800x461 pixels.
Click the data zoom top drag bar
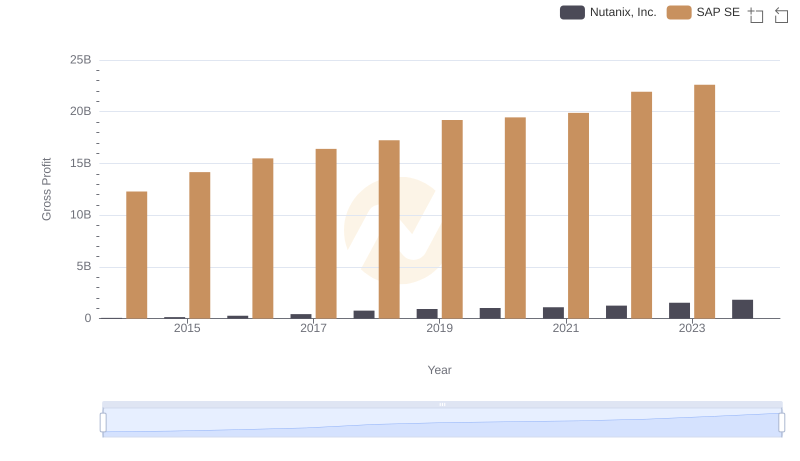coord(442,404)
